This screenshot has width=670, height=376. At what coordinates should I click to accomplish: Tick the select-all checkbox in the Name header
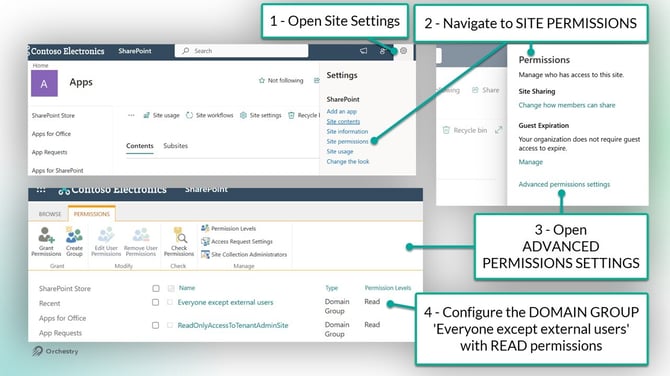pos(156,288)
